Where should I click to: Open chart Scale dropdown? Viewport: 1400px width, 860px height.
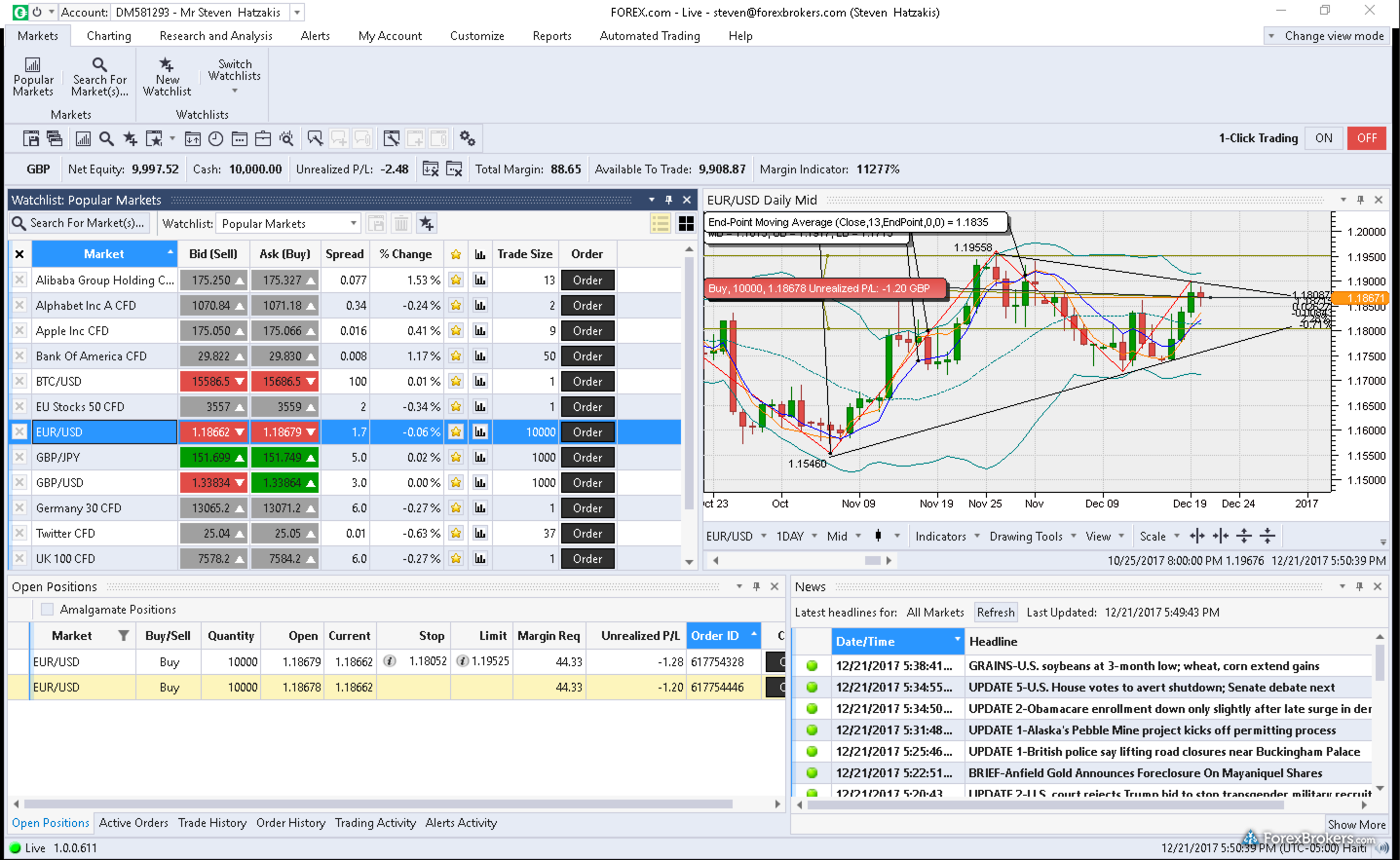pos(1159,537)
